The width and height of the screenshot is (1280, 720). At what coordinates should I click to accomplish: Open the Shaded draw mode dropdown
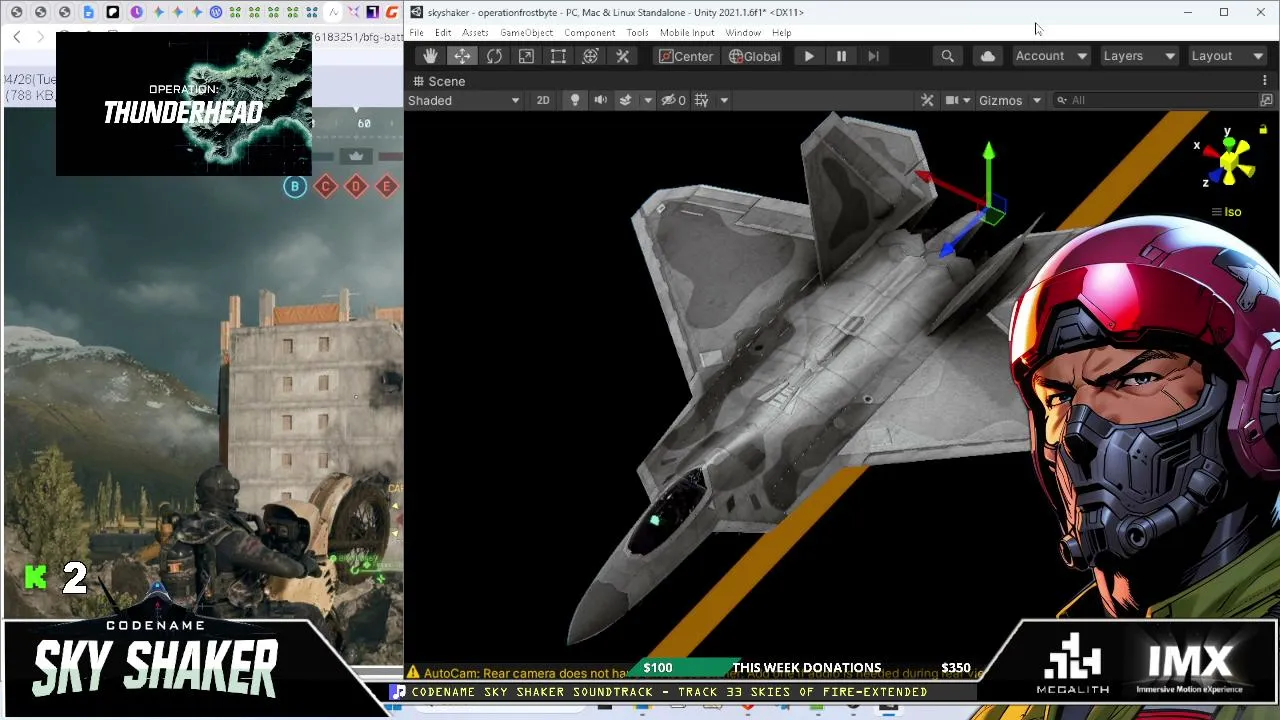(x=464, y=100)
